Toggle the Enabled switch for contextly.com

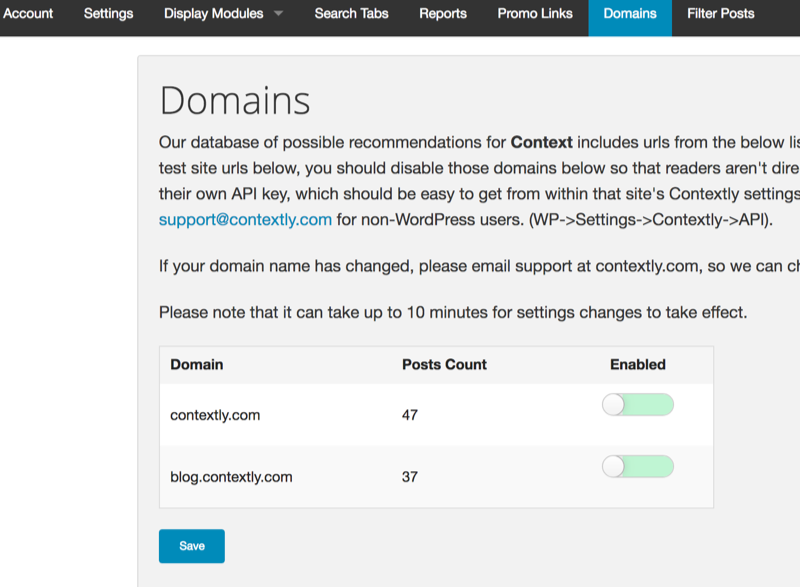(638, 404)
